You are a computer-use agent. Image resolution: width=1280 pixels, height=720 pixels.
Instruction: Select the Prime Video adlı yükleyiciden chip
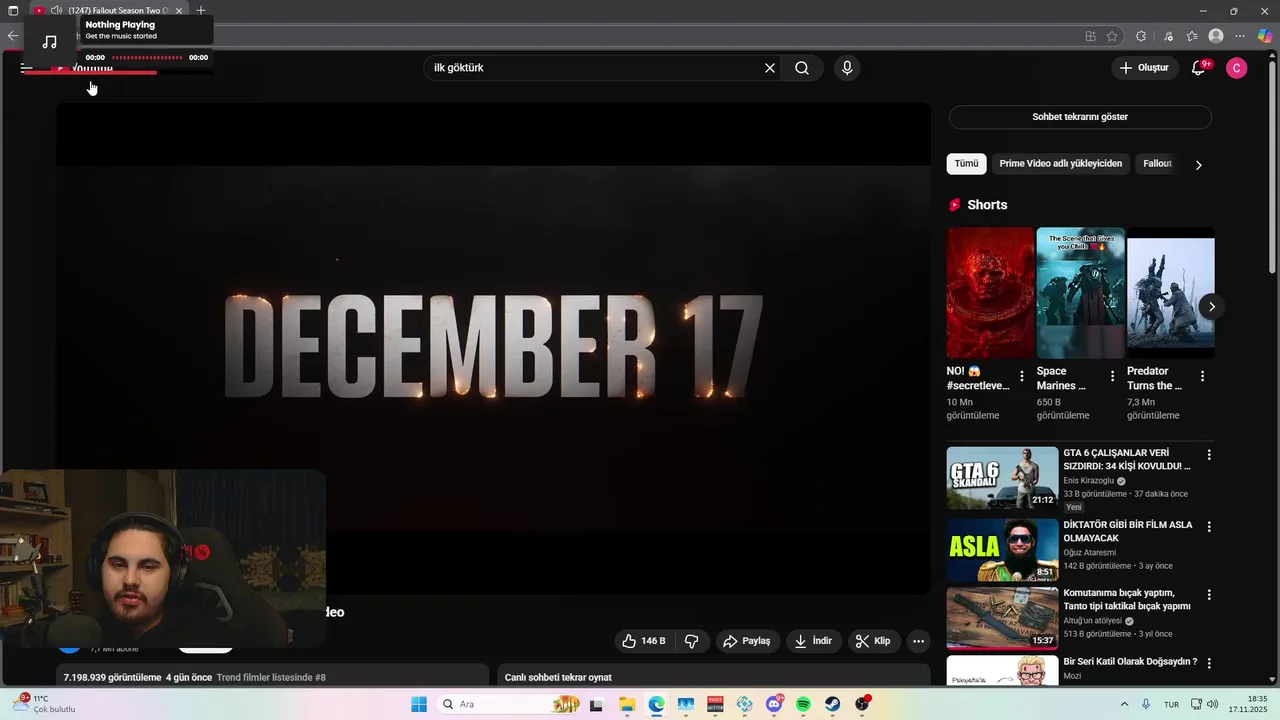point(1060,164)
